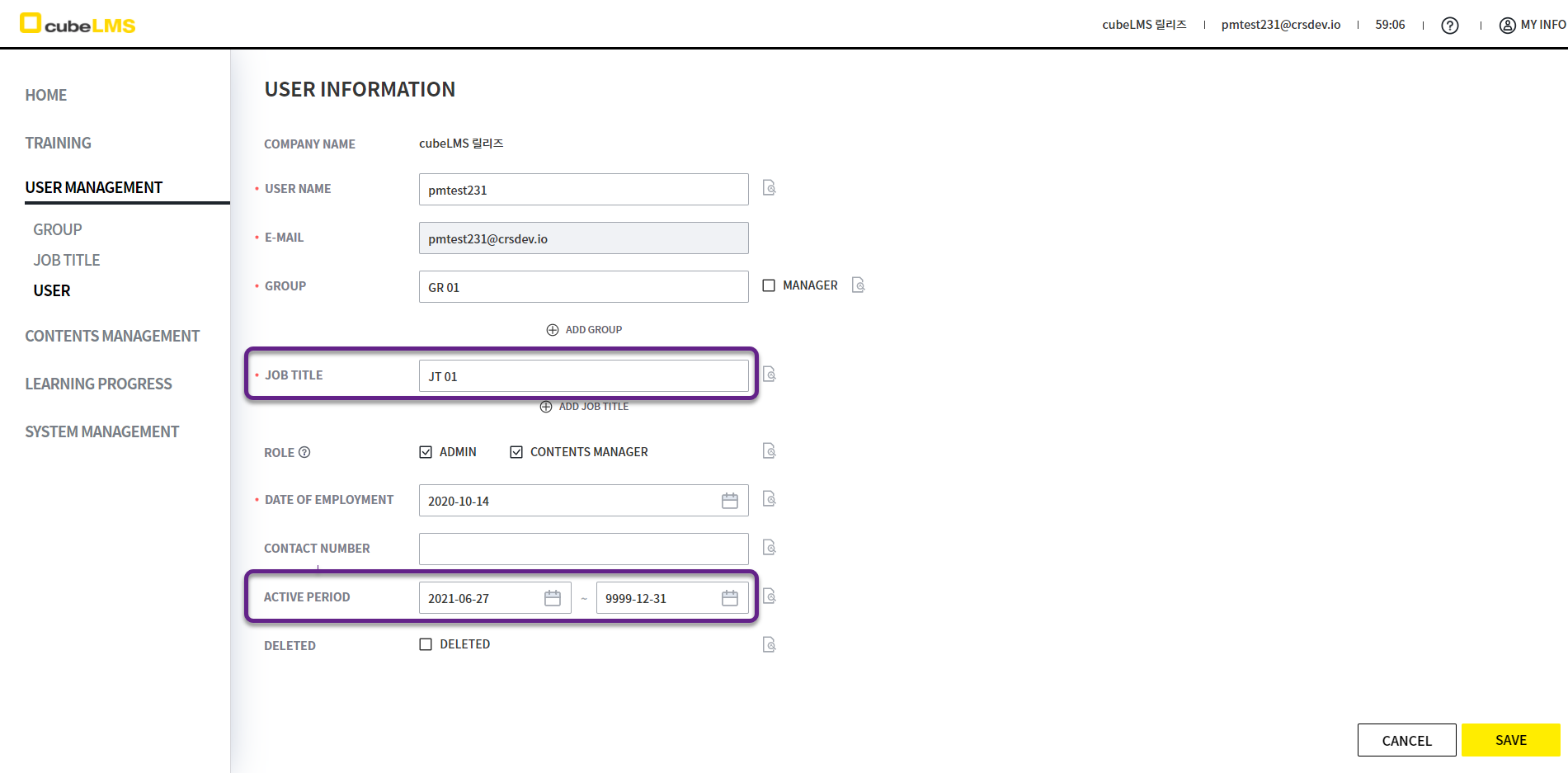Image resolution: width=1568 pixels, height=773 pixels.
Task: Click the history icon next to Manager checkbox
Action: point(858,285)
